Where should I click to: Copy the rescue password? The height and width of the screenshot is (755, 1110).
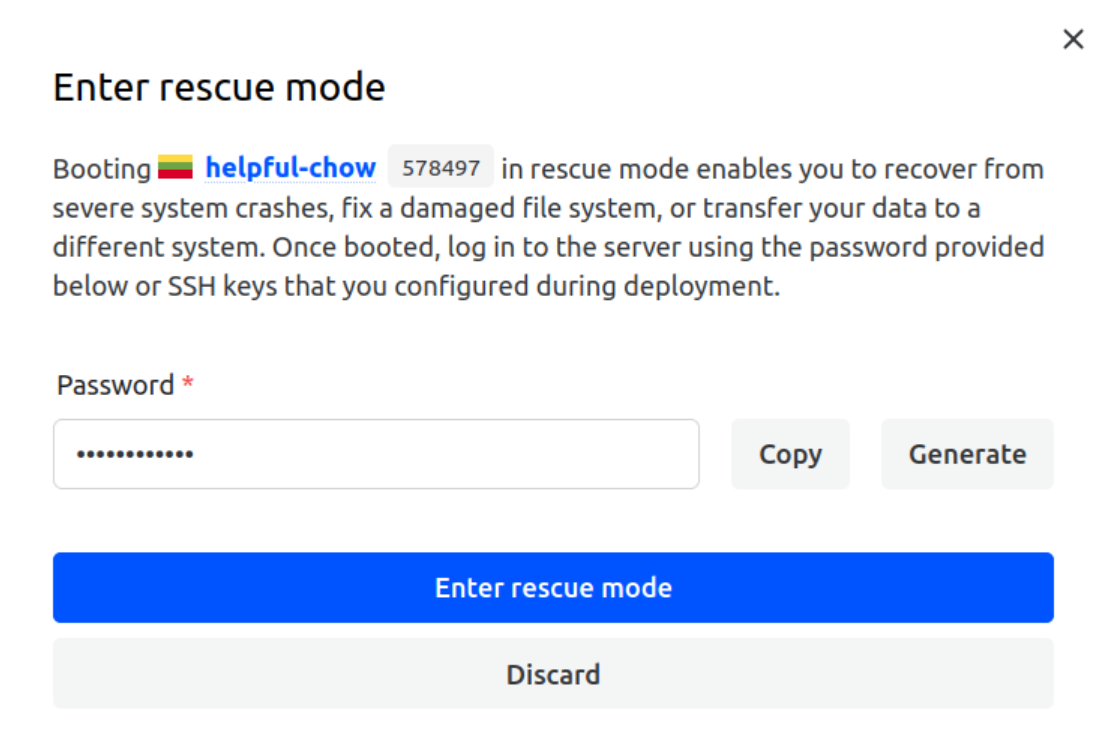coord(790,454)
